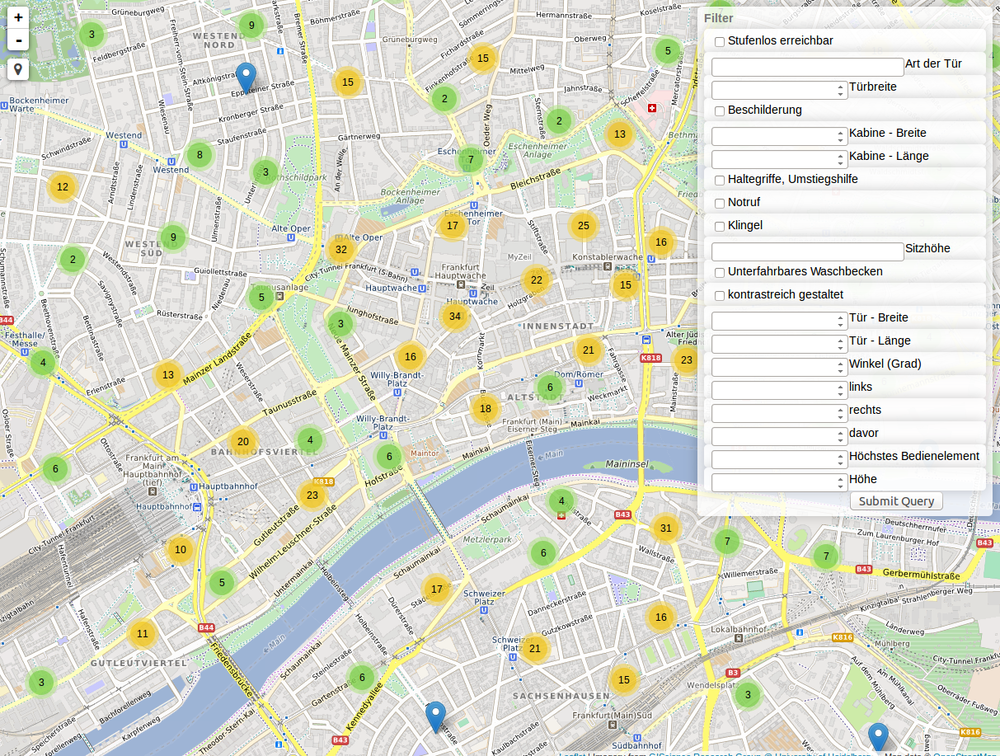The image size is (1000, 756).
Task: Click the Höchstes Bedienelement number spinner
Action: point(840,459)
